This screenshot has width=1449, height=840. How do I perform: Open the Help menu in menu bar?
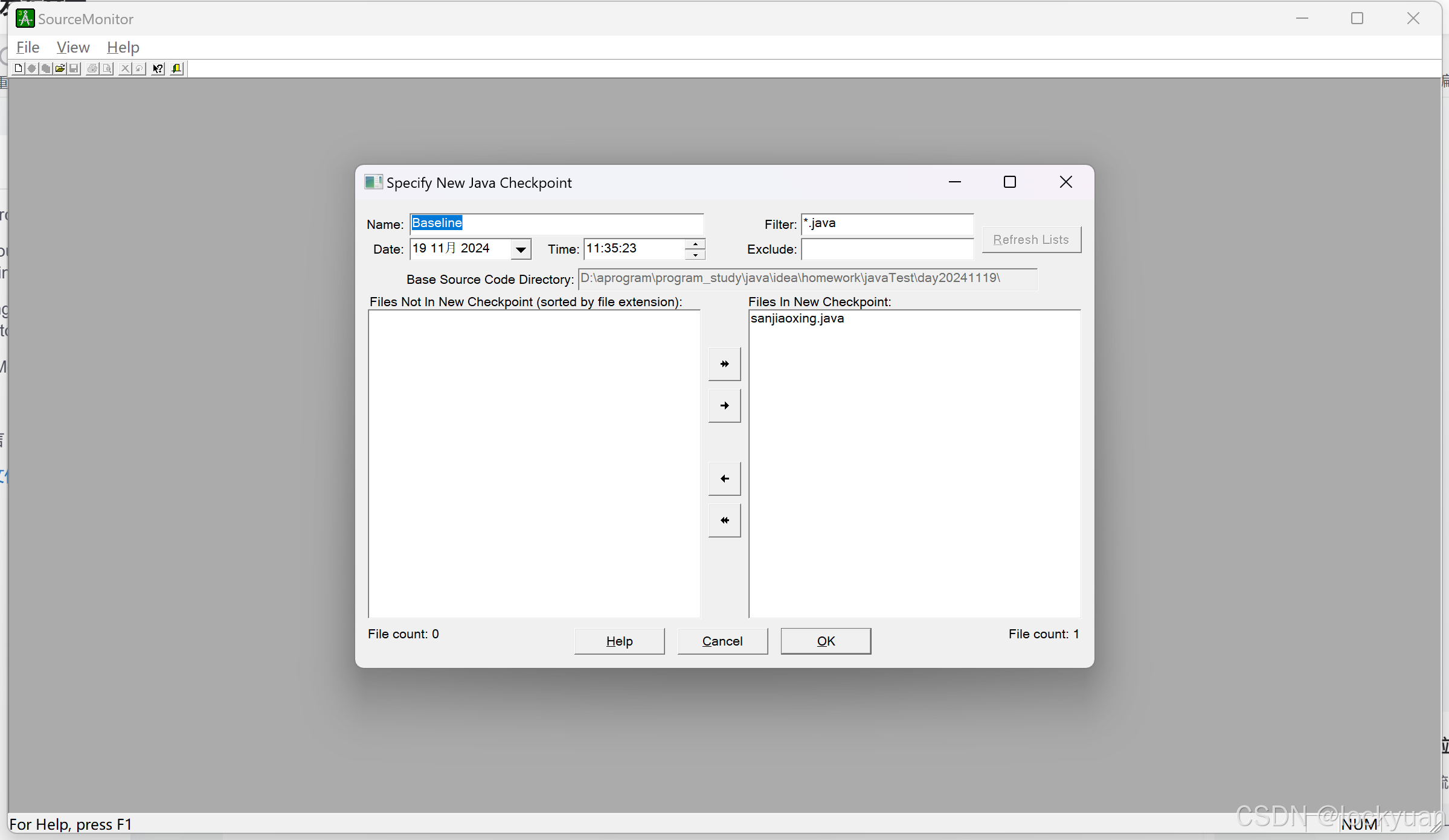pyautogui.click(x=123, y=47)
